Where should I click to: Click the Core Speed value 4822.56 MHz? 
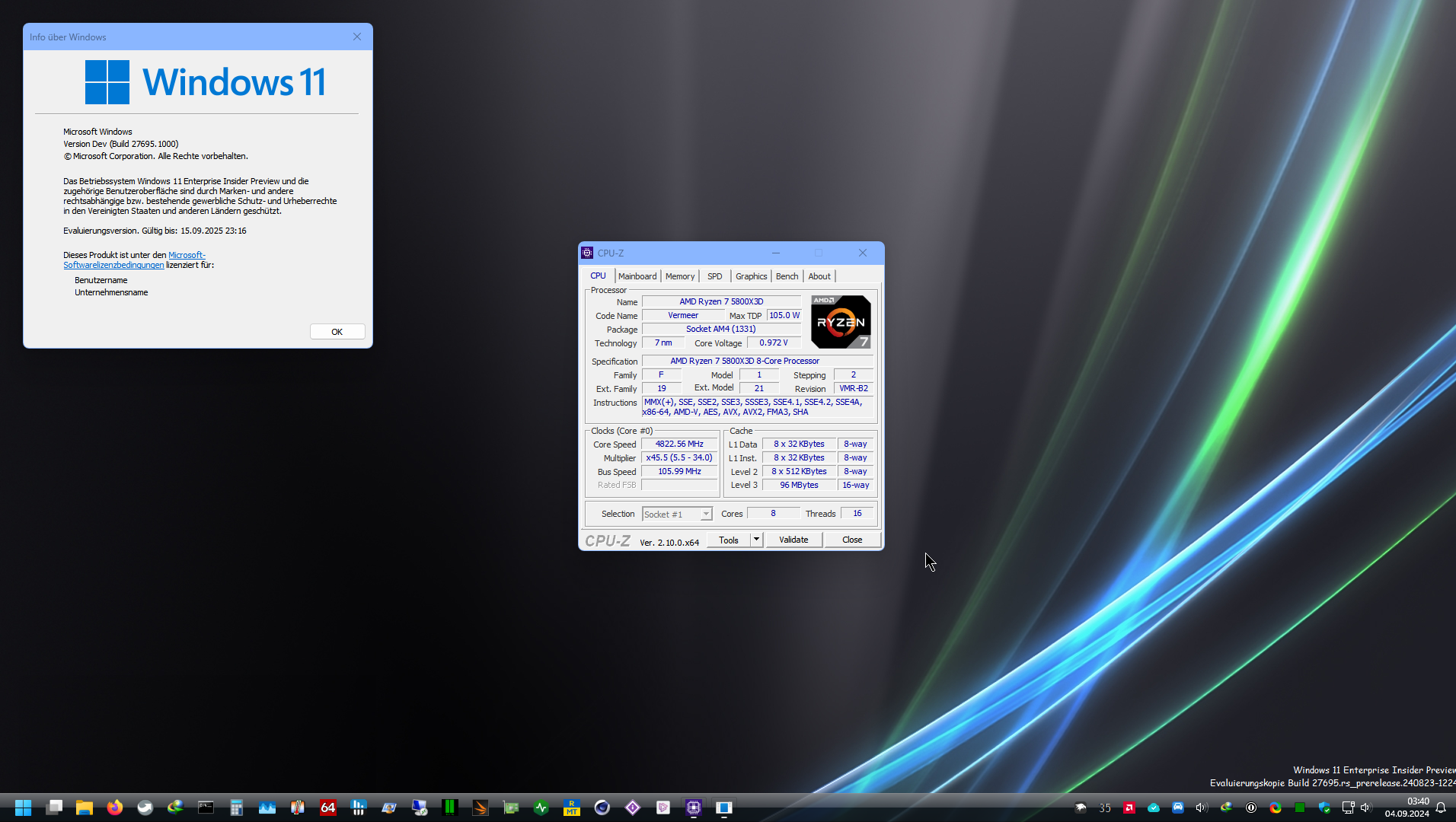tap(679, 444)
